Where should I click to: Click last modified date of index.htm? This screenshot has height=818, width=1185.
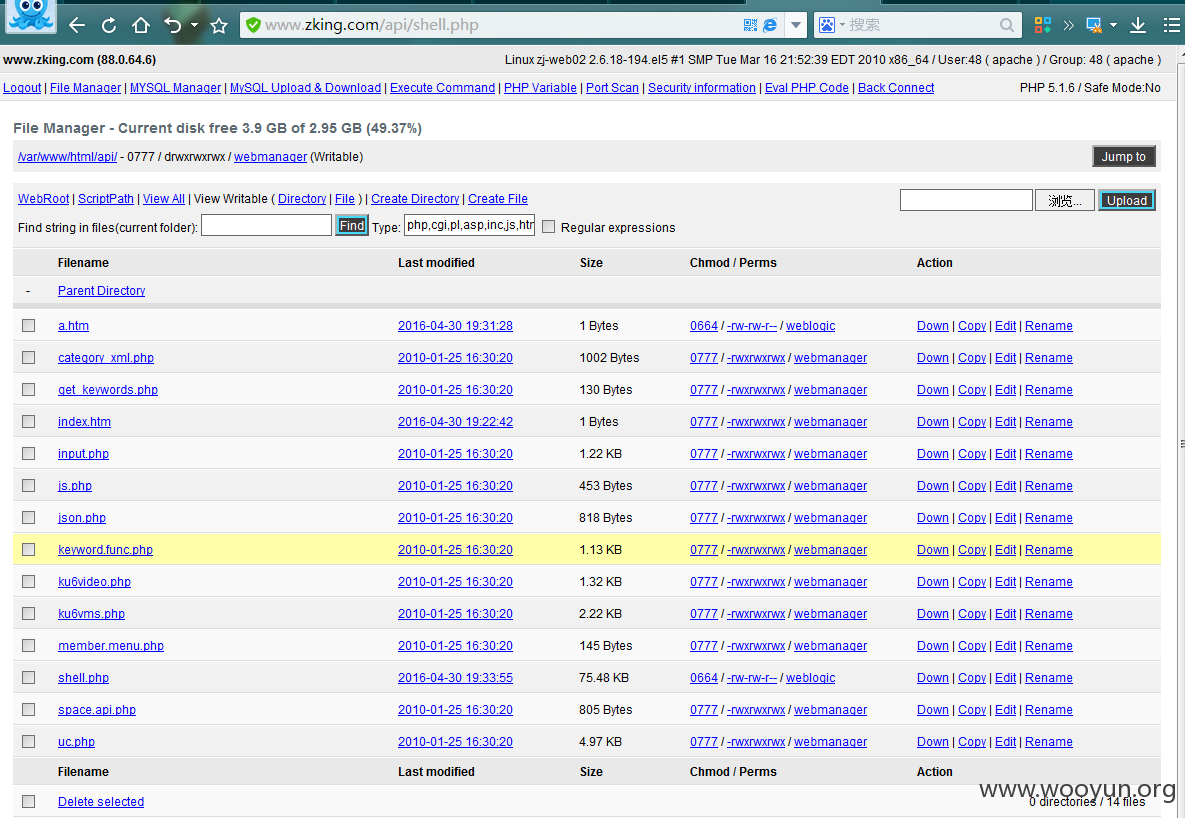[x=456, y=422]
